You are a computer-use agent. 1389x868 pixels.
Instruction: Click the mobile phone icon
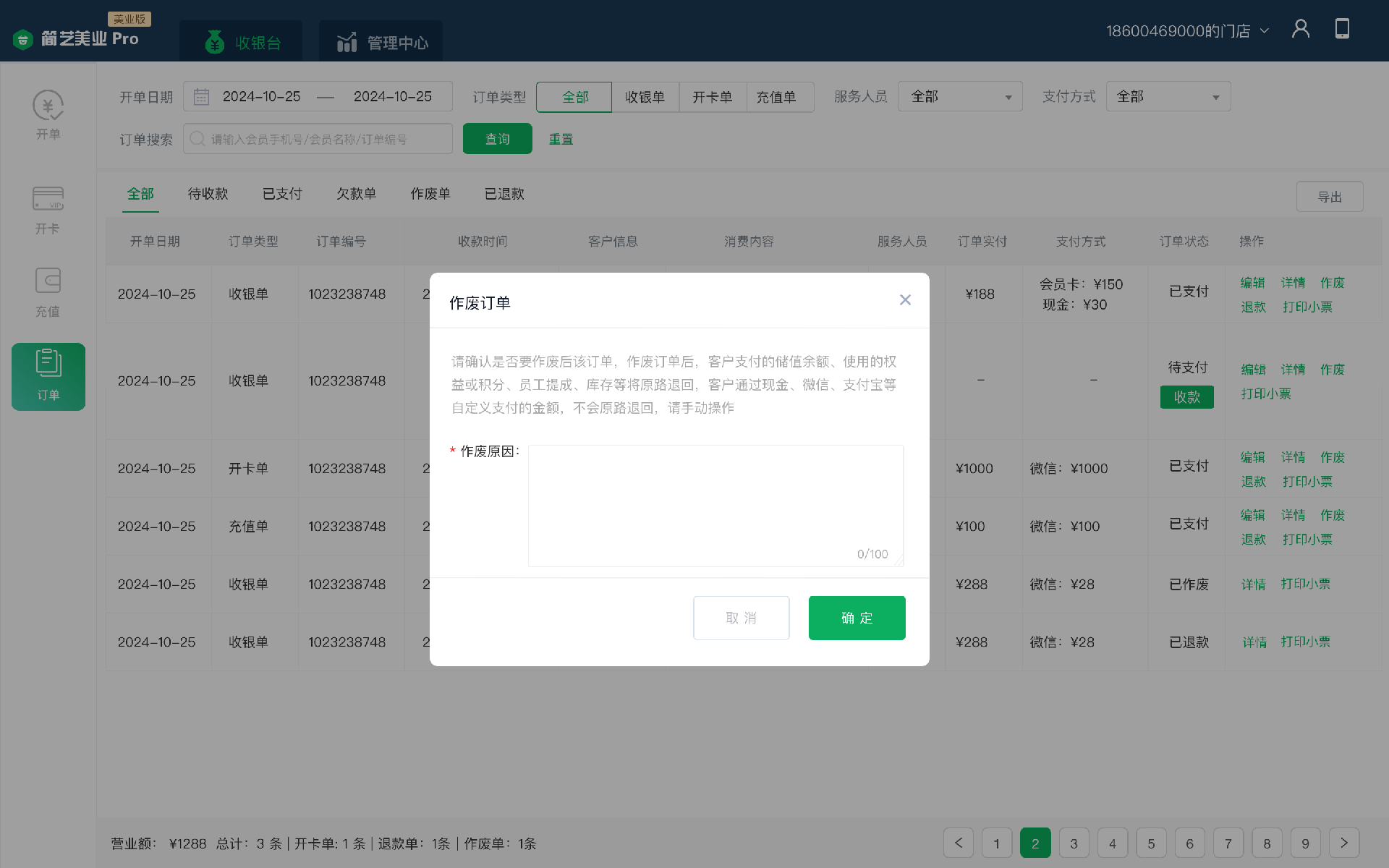point(1342,29)
